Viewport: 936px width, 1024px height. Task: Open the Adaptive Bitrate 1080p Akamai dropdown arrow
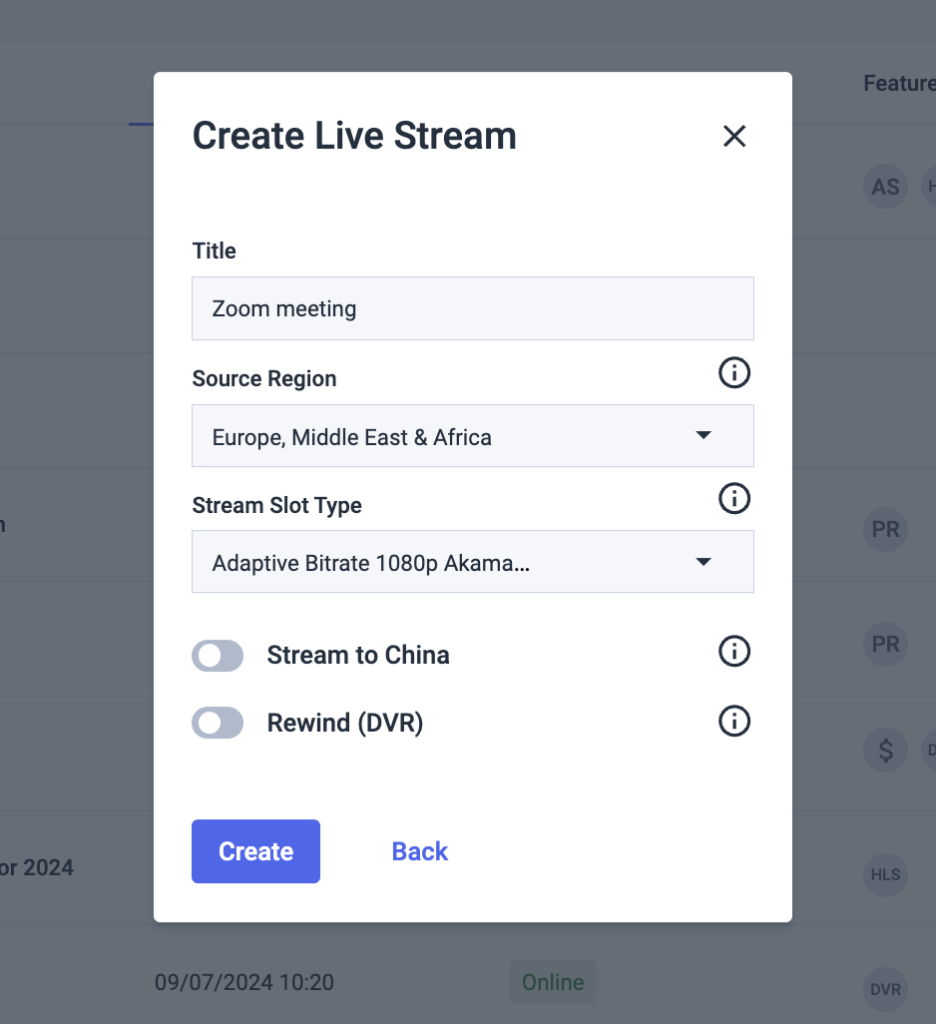point(703,561)
